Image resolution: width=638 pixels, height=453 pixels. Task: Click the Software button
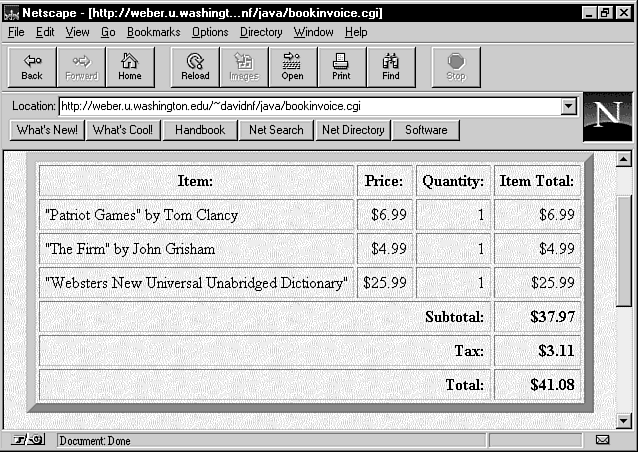click(426, 130)
